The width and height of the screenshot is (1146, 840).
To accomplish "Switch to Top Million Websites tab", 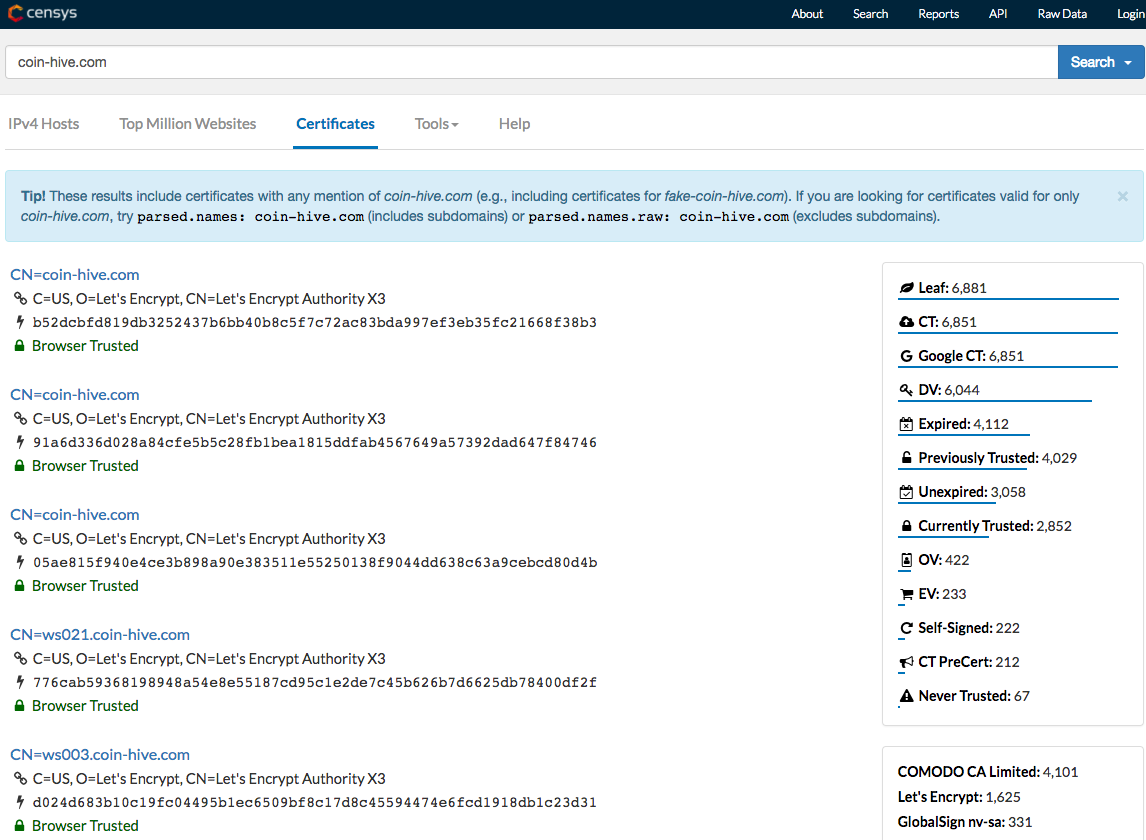I will 188,124.
